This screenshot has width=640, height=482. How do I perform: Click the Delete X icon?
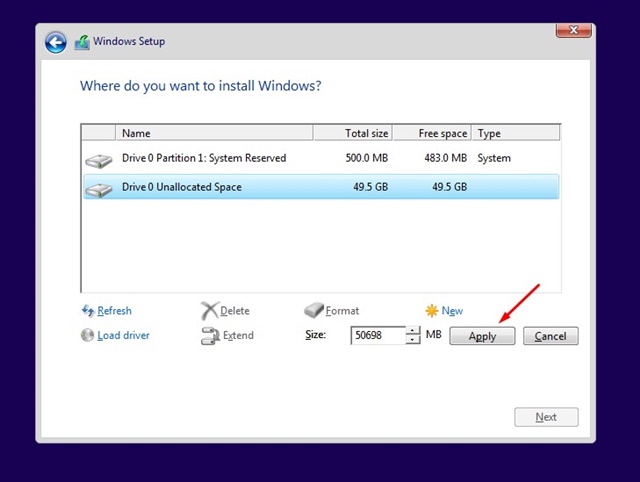click(x=209, y=311)
